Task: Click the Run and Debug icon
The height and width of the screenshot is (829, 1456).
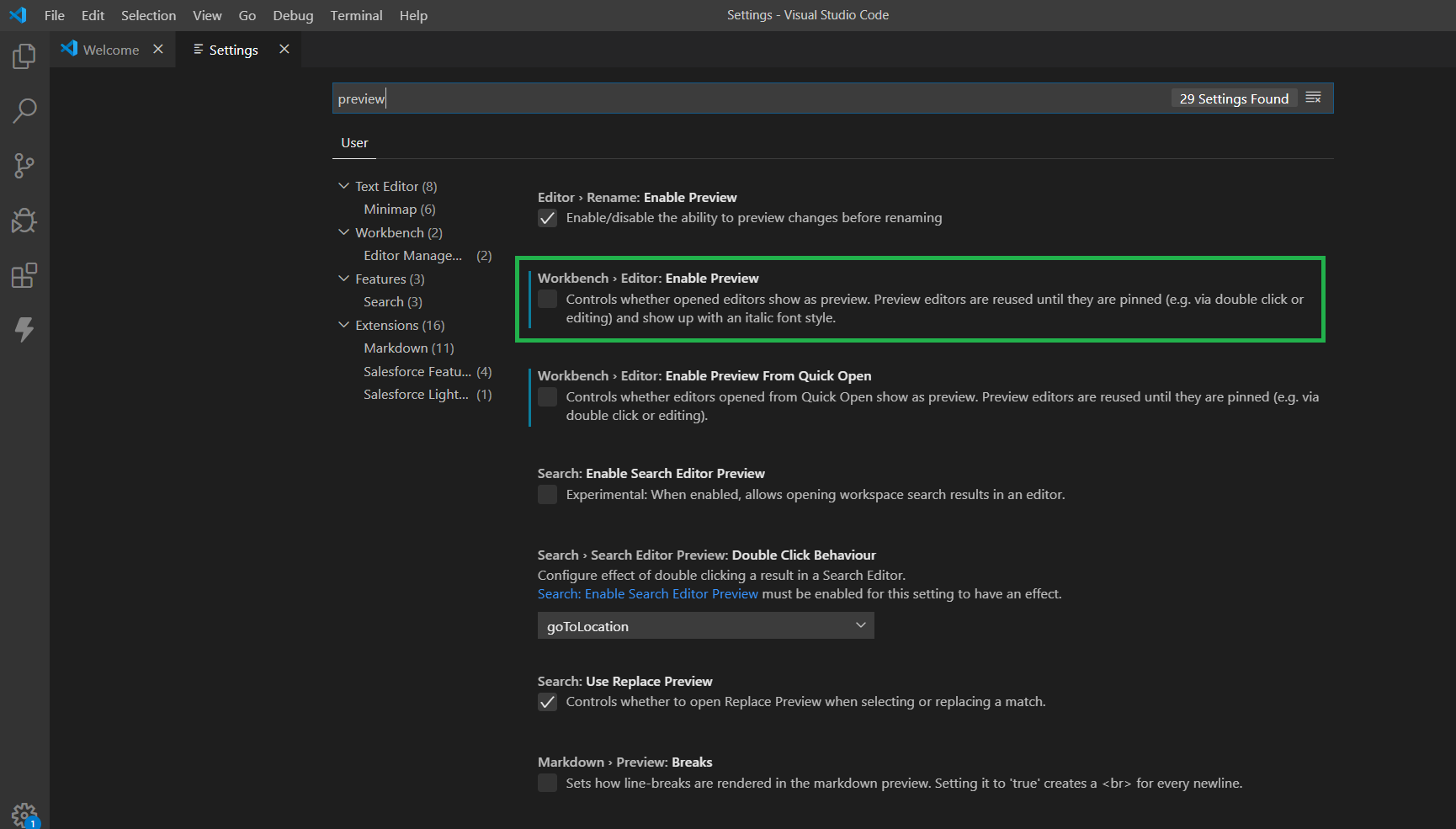Action: (x=24, y=221)
